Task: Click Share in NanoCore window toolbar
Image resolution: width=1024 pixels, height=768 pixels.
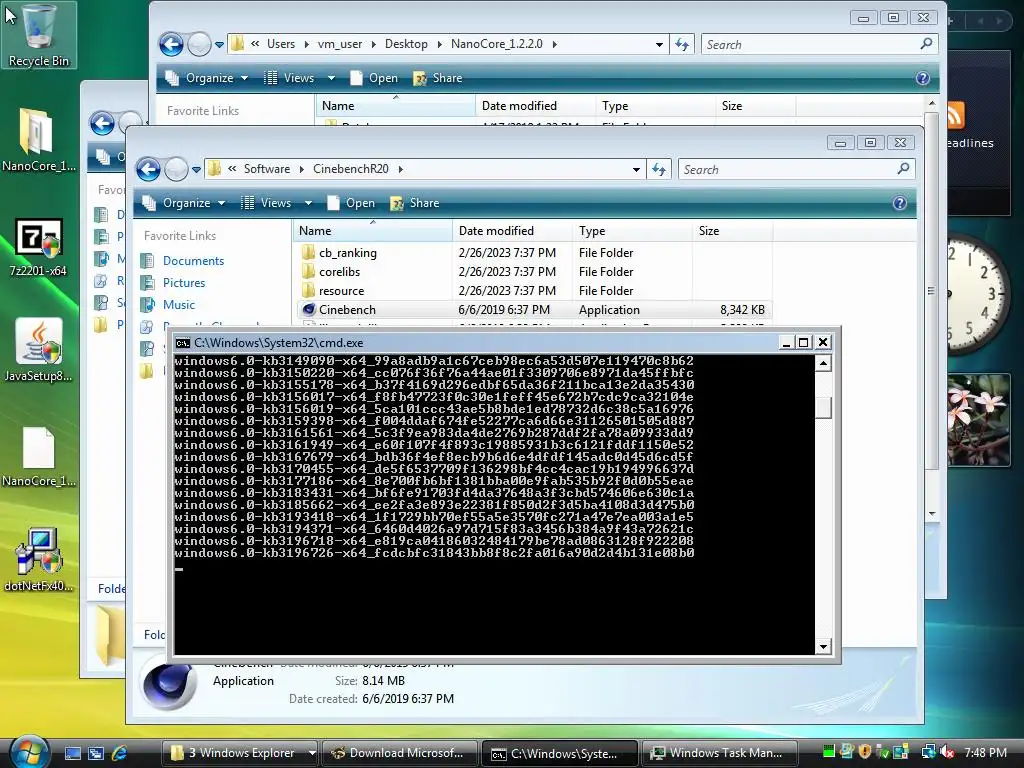Action: click(x=438, y=78)
